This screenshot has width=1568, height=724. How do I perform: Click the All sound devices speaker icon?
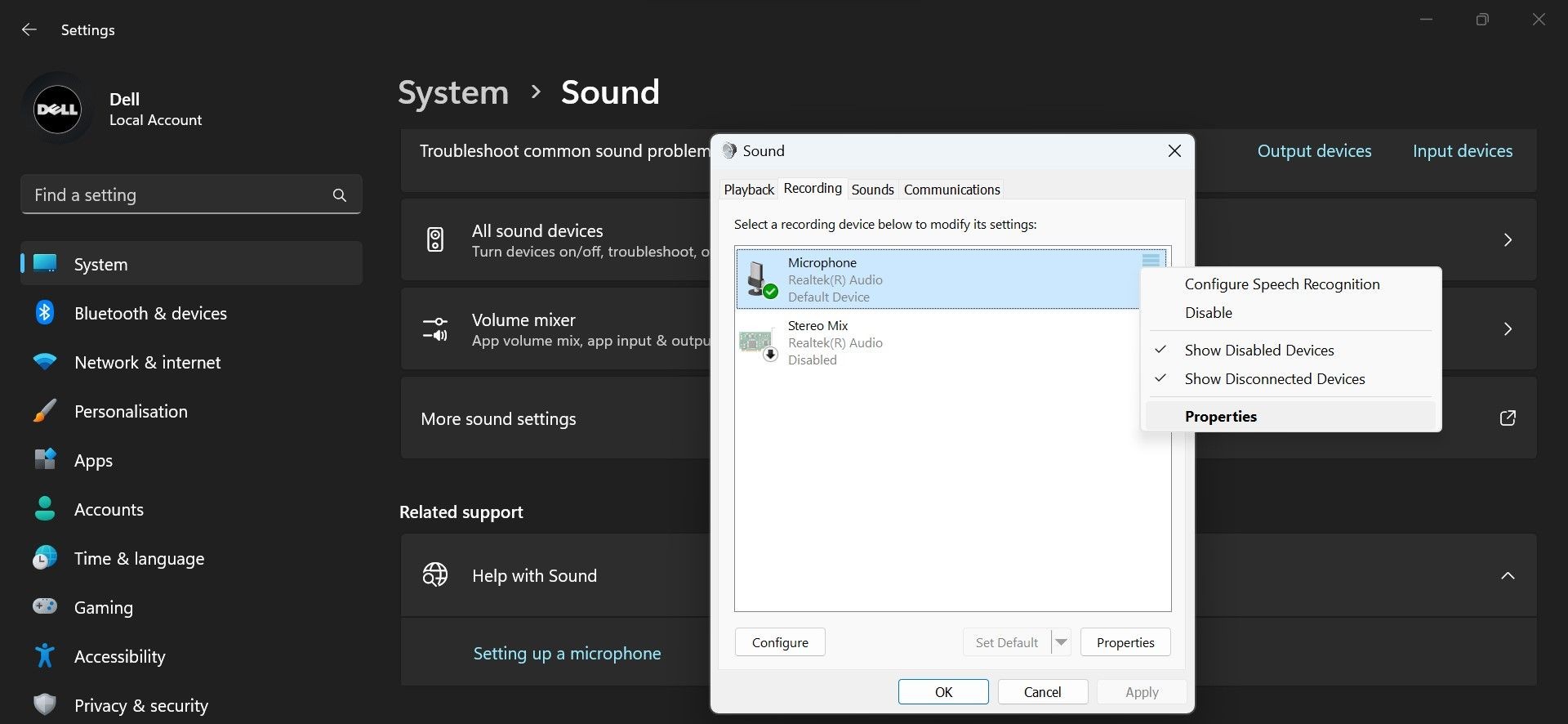(x=435, y=239)
